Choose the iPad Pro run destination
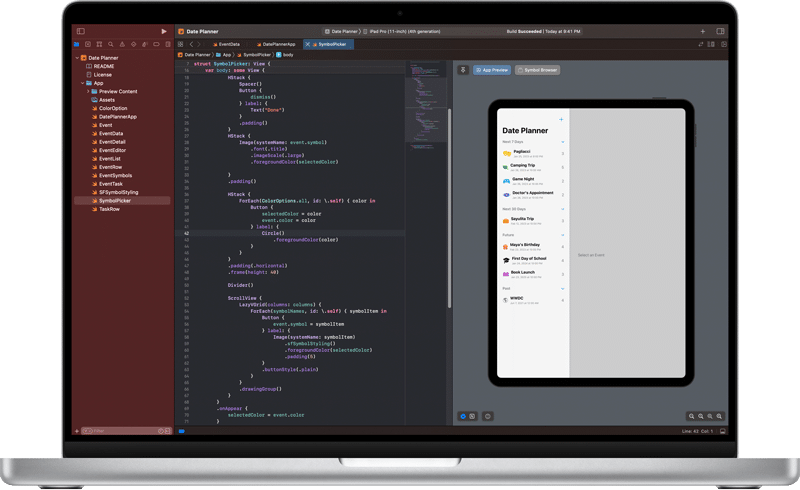This screenshot has width=800, height=490. click(x=402, y=31)
